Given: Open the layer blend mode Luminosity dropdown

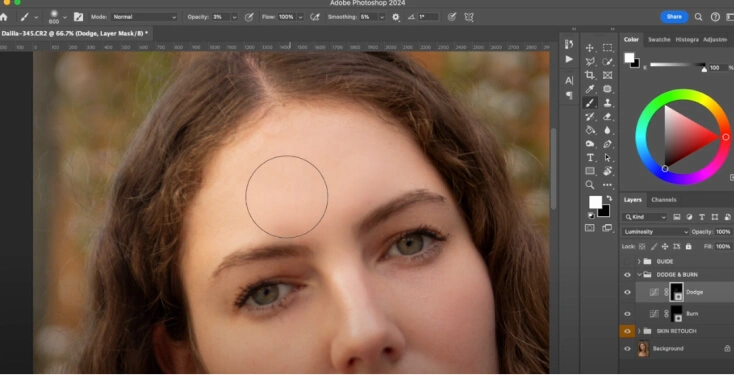Looking at the screenshot, I should pos(655,232).
